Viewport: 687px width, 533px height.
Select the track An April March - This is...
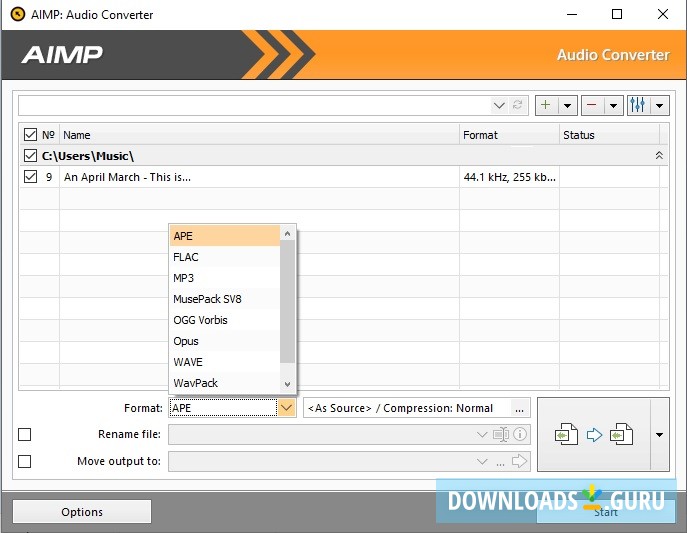pyautogui.click(x=127, y=177)
